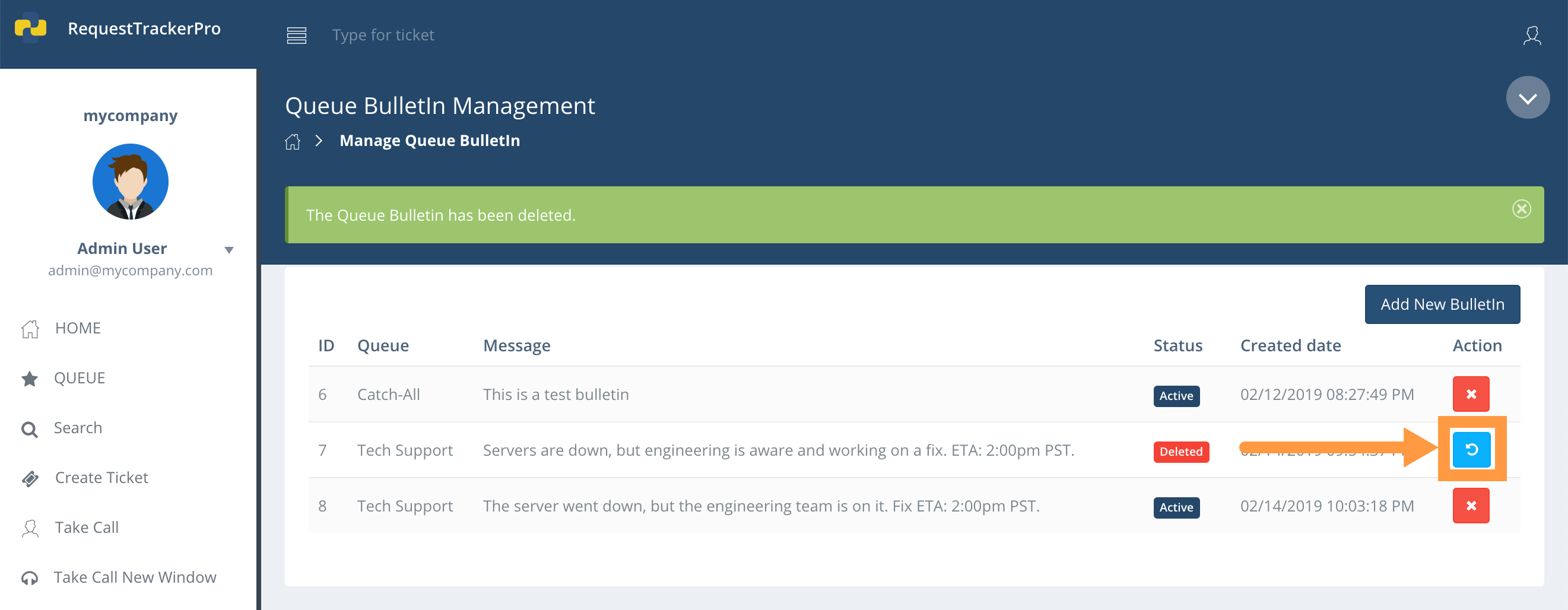Expand the Admin User dropdown arrow
The image size is (1568, 610).
[229, 250]
